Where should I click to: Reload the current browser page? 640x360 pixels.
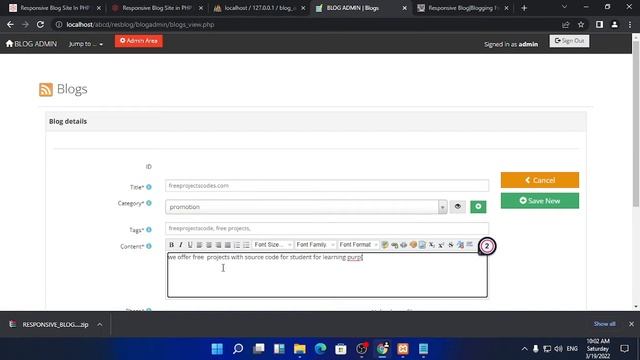click(x=40, y=24)
